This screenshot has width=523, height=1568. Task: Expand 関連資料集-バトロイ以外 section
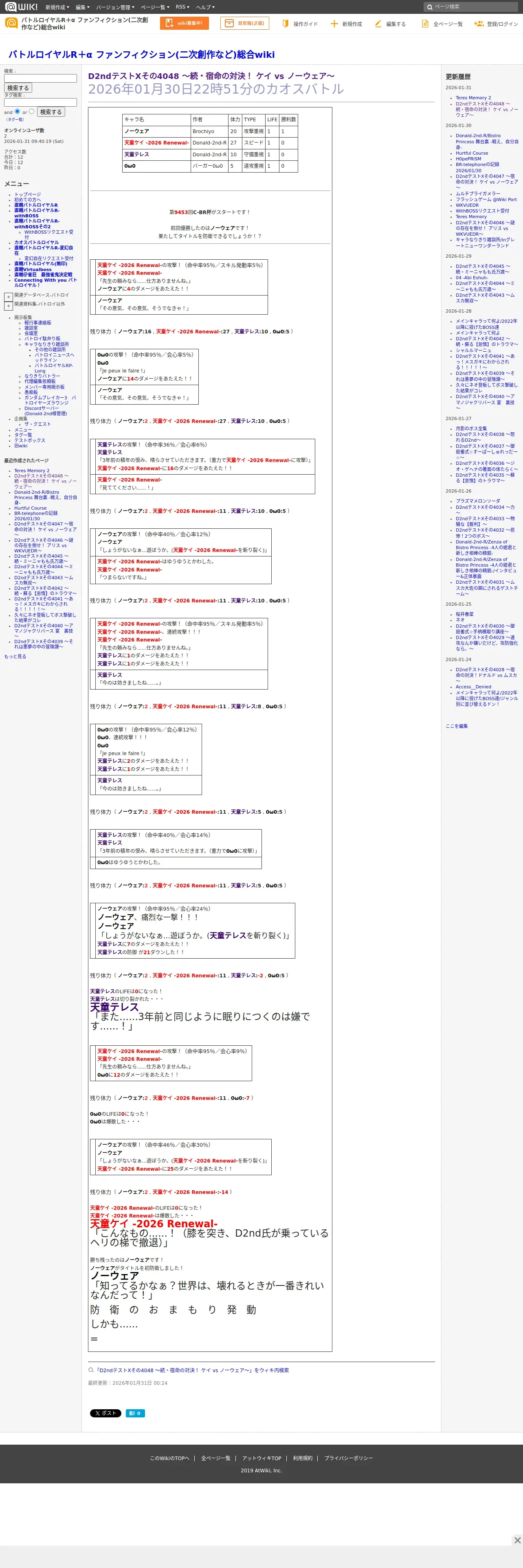pyautogui.click(x=9, y=306)
